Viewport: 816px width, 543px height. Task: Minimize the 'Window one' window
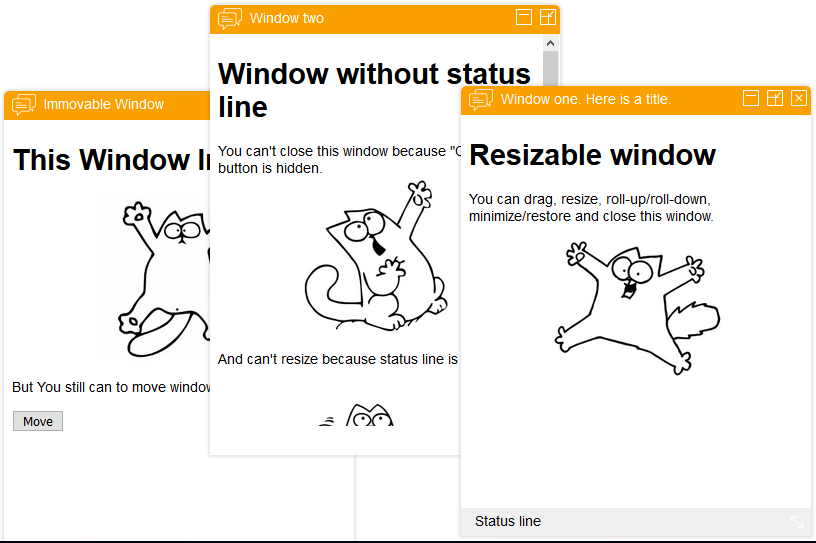[x=751, y=97]
